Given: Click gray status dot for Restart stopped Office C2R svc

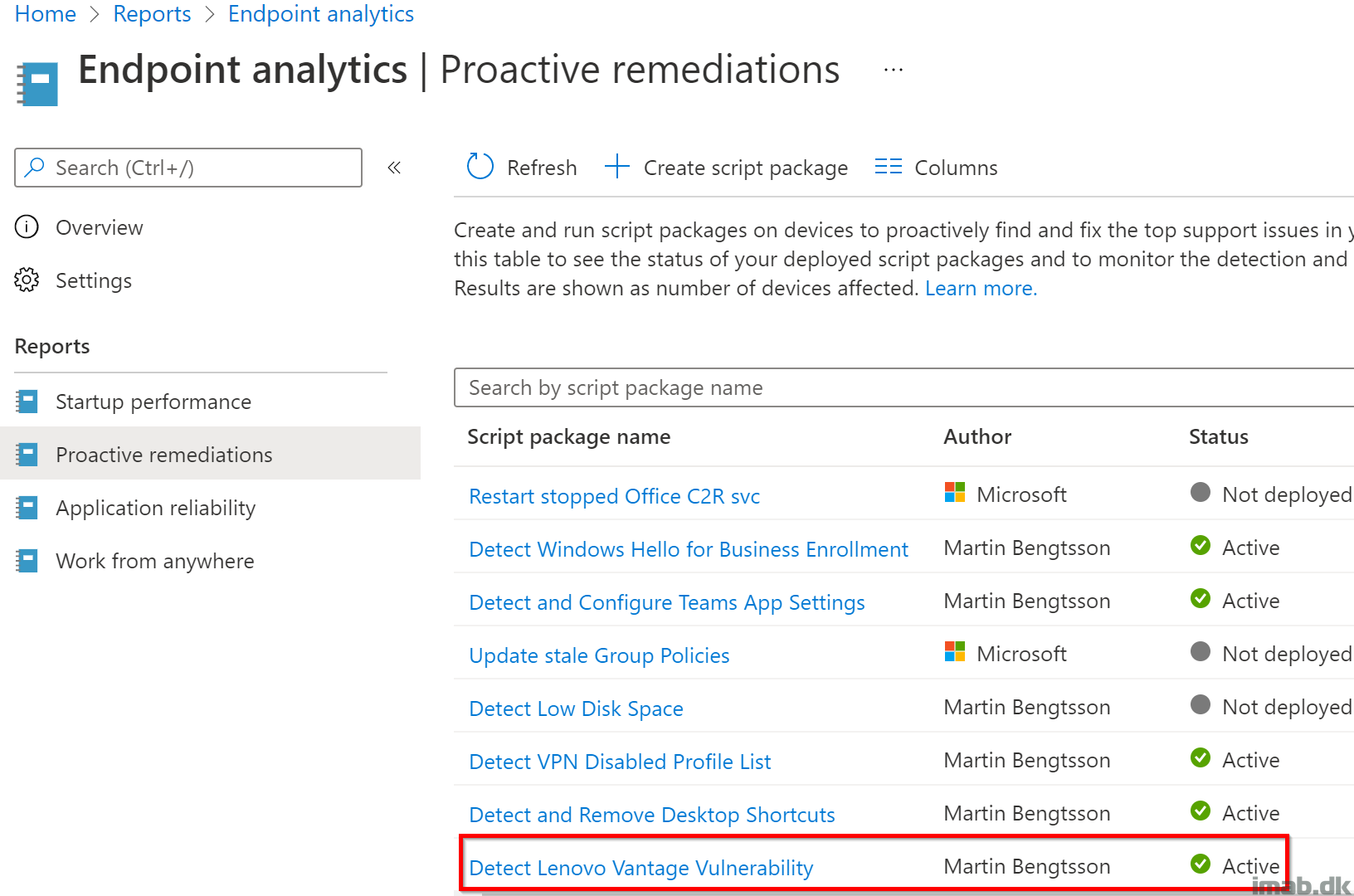Looking at the screenshot, I should pyautogui.click(x=1201, y=492).
